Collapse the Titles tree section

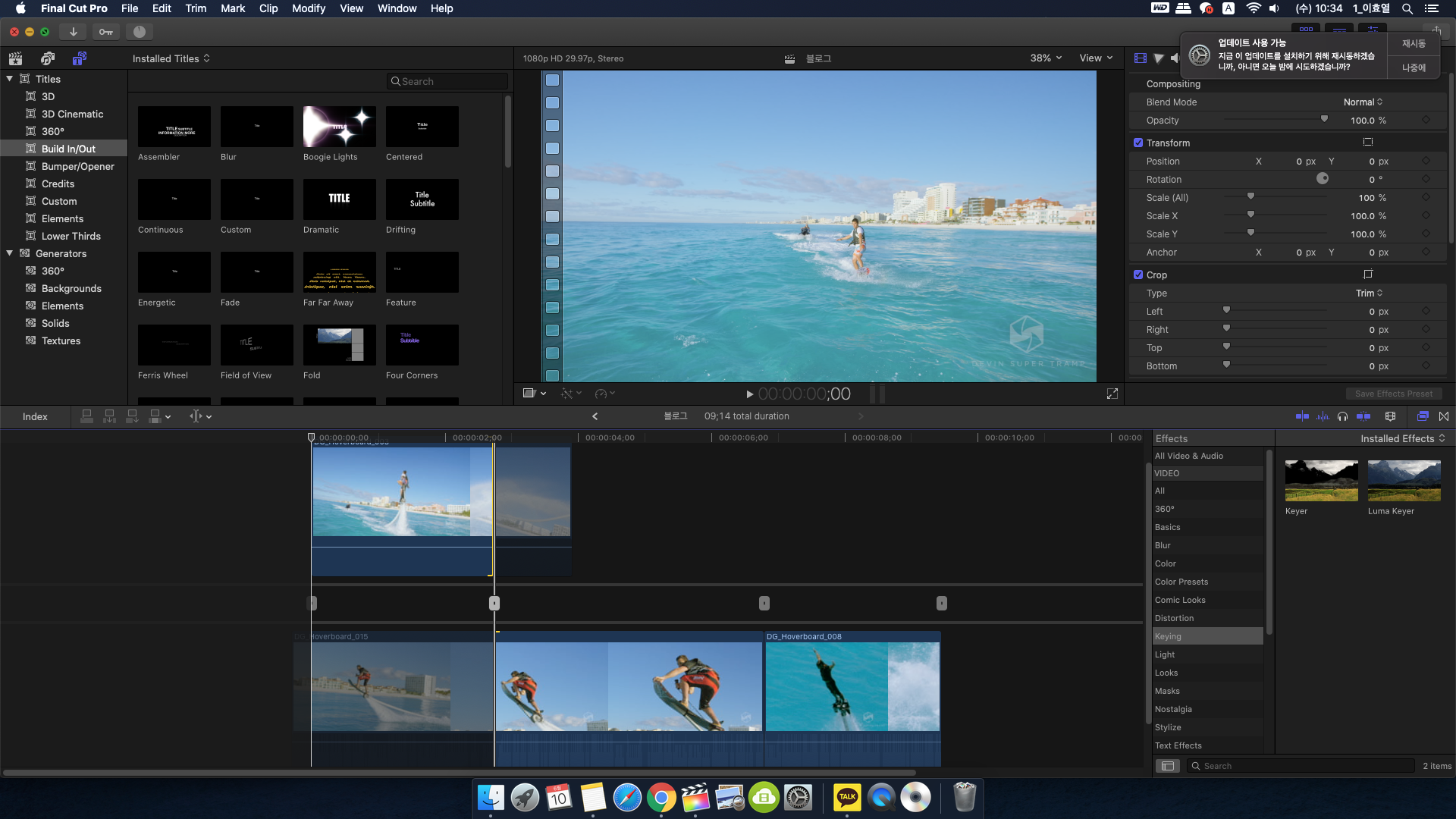tap(9, 79)
